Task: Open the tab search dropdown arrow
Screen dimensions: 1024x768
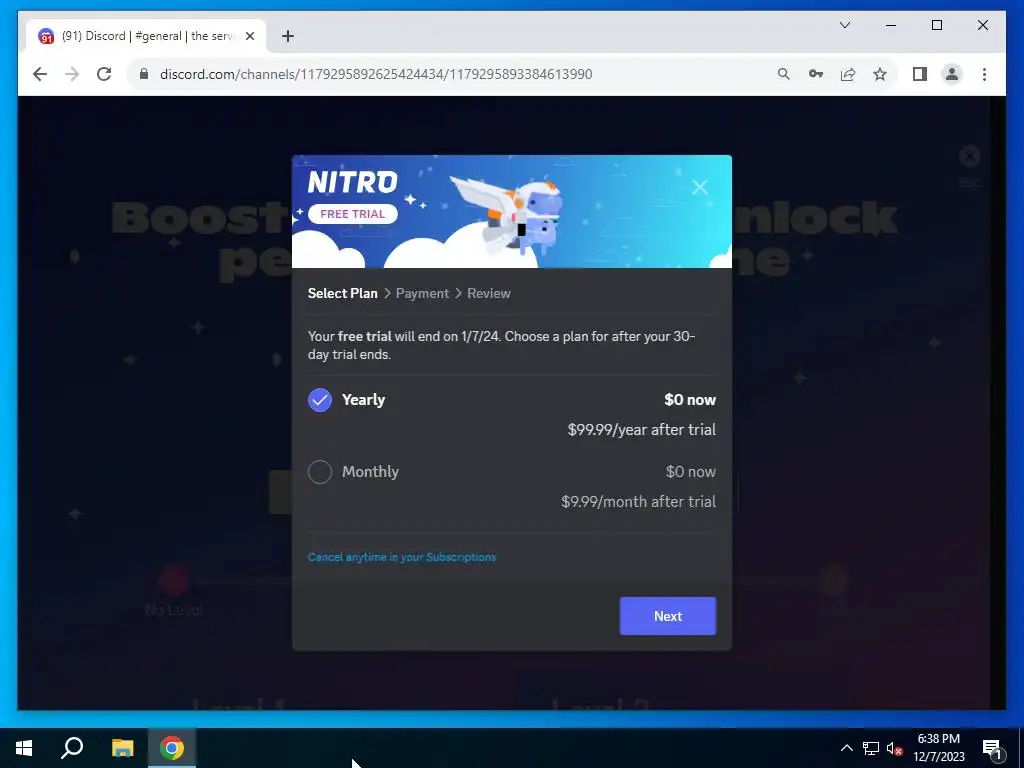Action: 844,25
